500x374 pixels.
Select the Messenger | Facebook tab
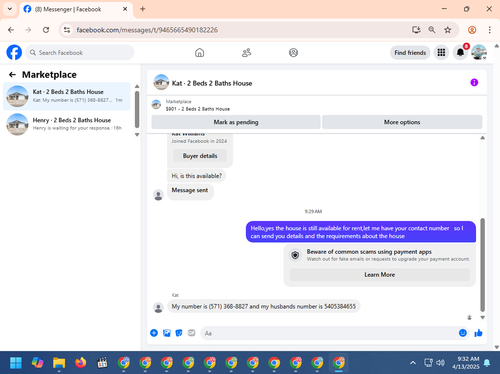pos(76,9)
